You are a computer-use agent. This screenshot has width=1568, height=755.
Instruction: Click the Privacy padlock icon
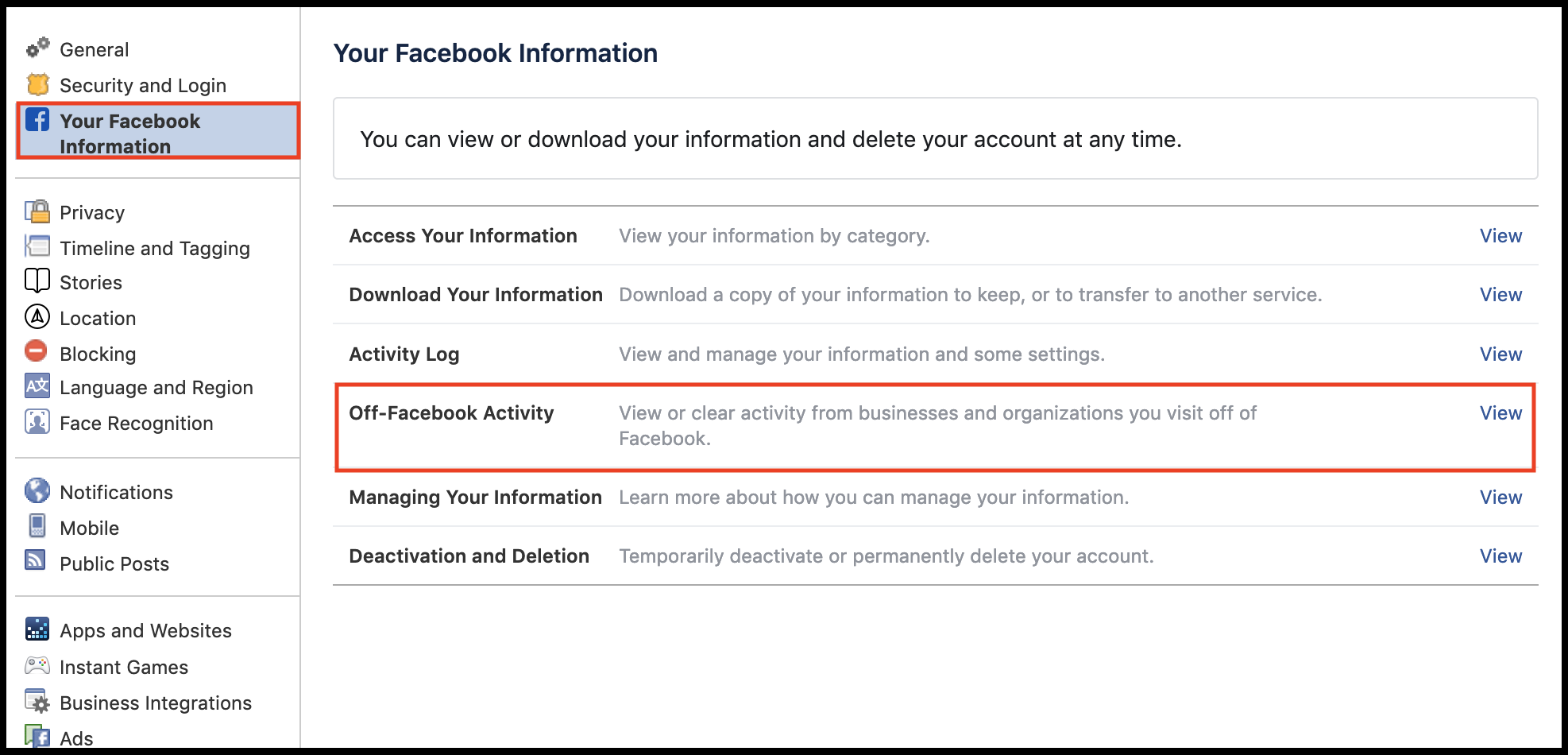[37, 211]
